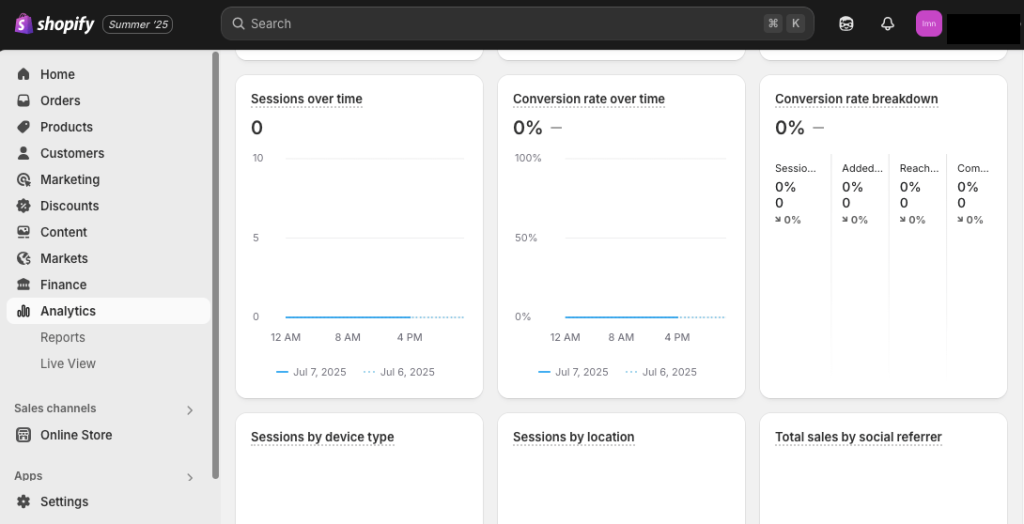1024x524 pixels.
Task: Click the Home house icon
Action: (24, 74)
